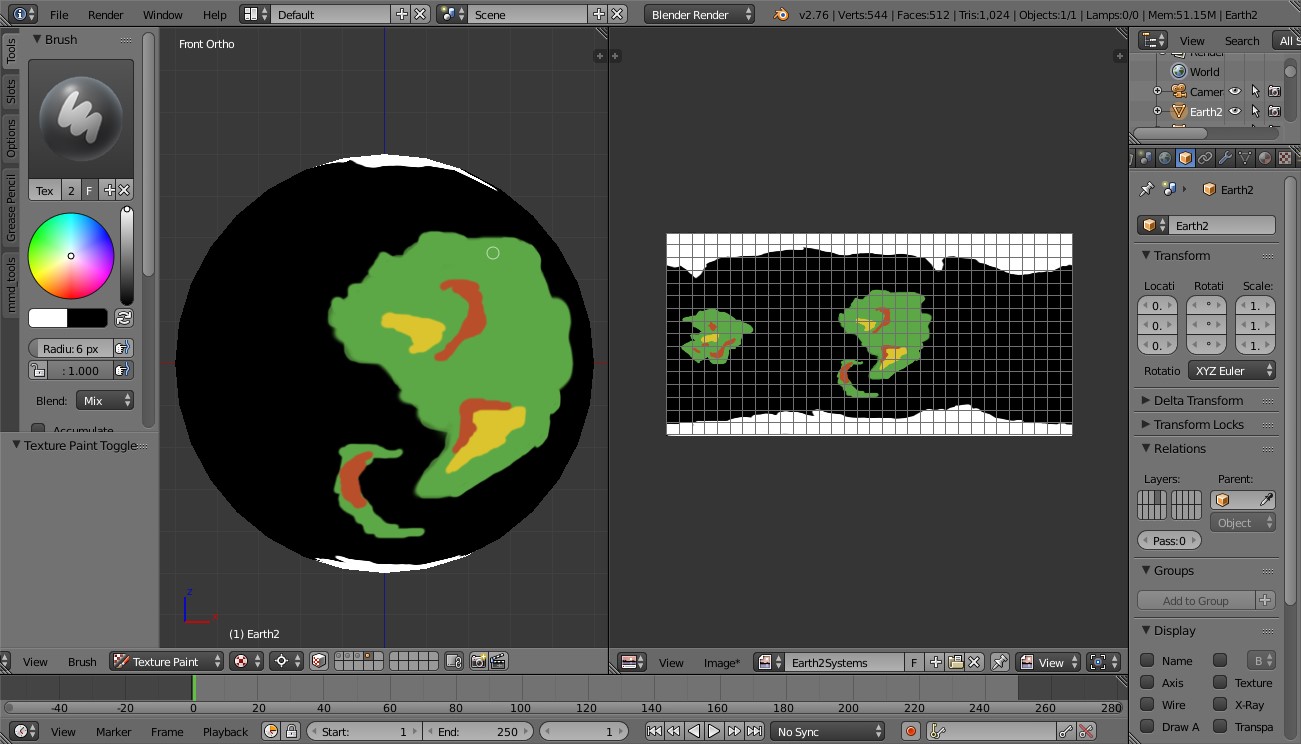
Task: Open the Modifiers wrench tab
Action: (1226, 158)
